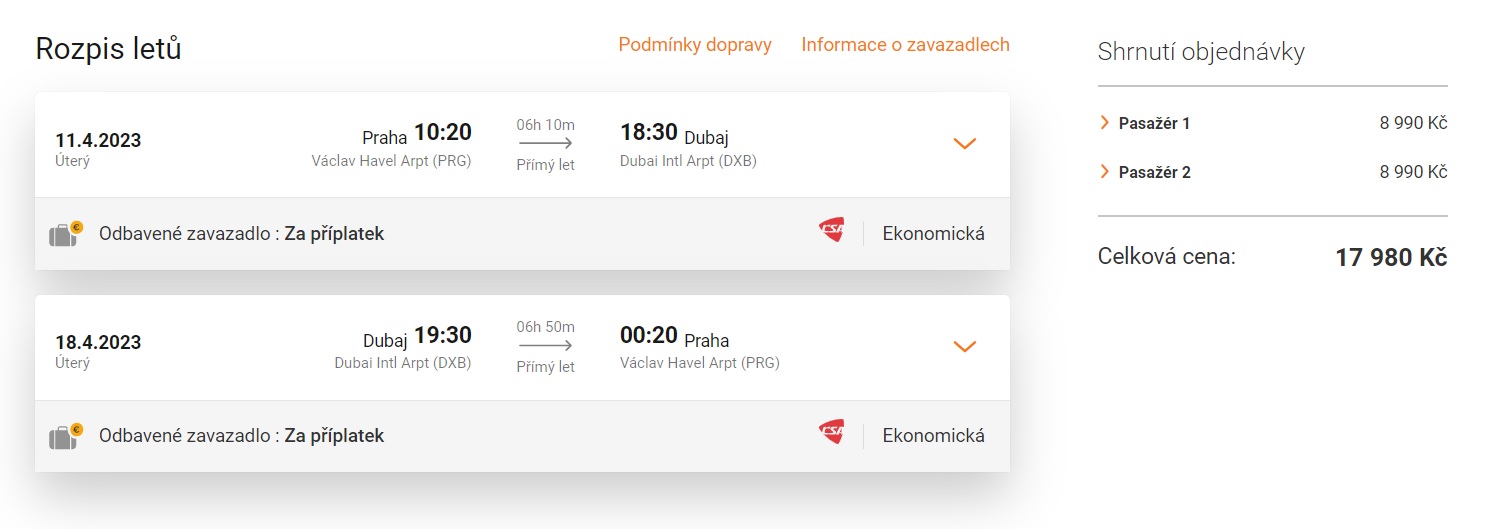The image size is (1485, 529).
Task: Click the 18:30 Dubaj arrival time
Action: click(x=649, y=133)
